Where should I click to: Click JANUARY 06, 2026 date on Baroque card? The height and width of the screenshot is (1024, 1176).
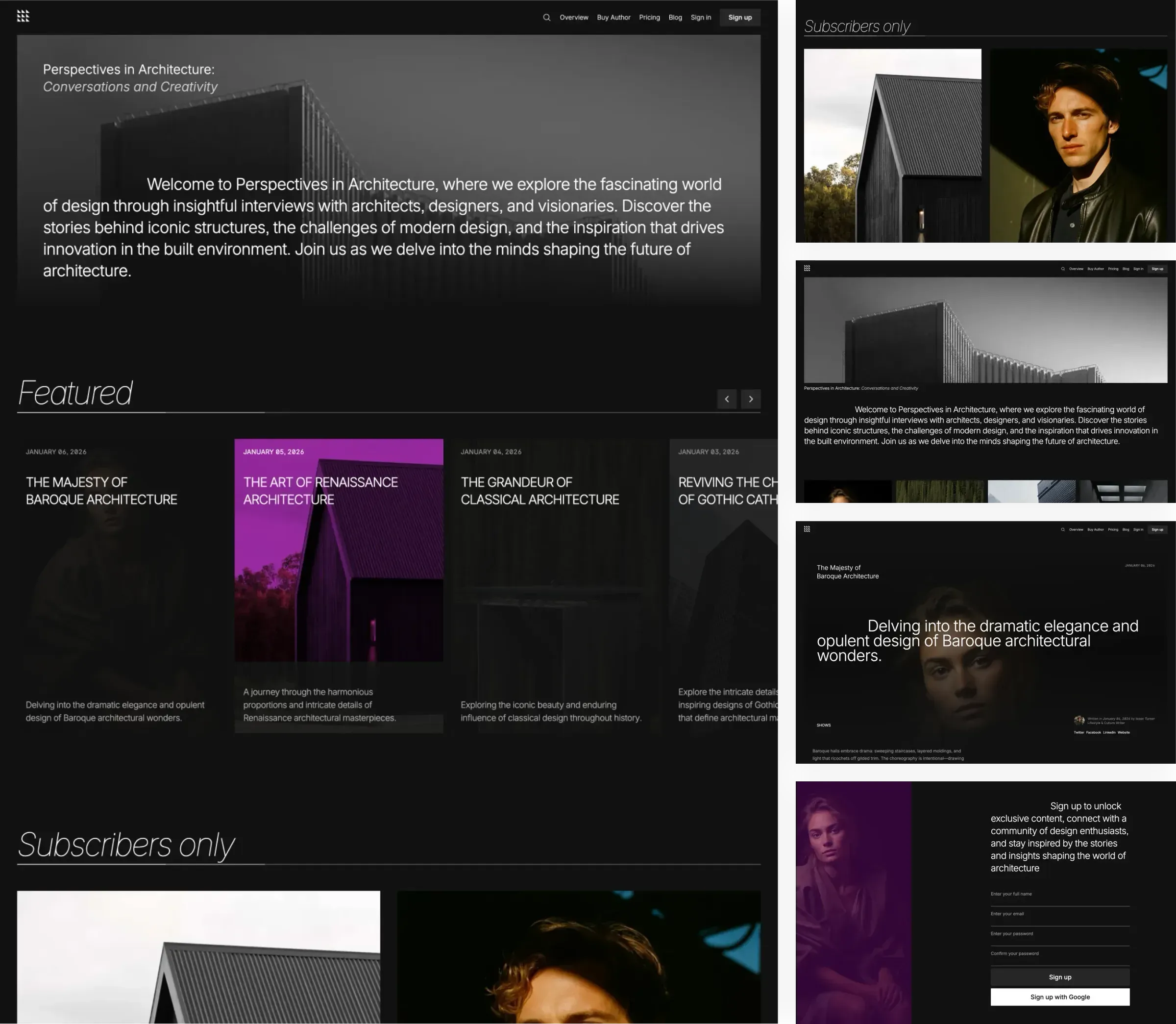56,451
